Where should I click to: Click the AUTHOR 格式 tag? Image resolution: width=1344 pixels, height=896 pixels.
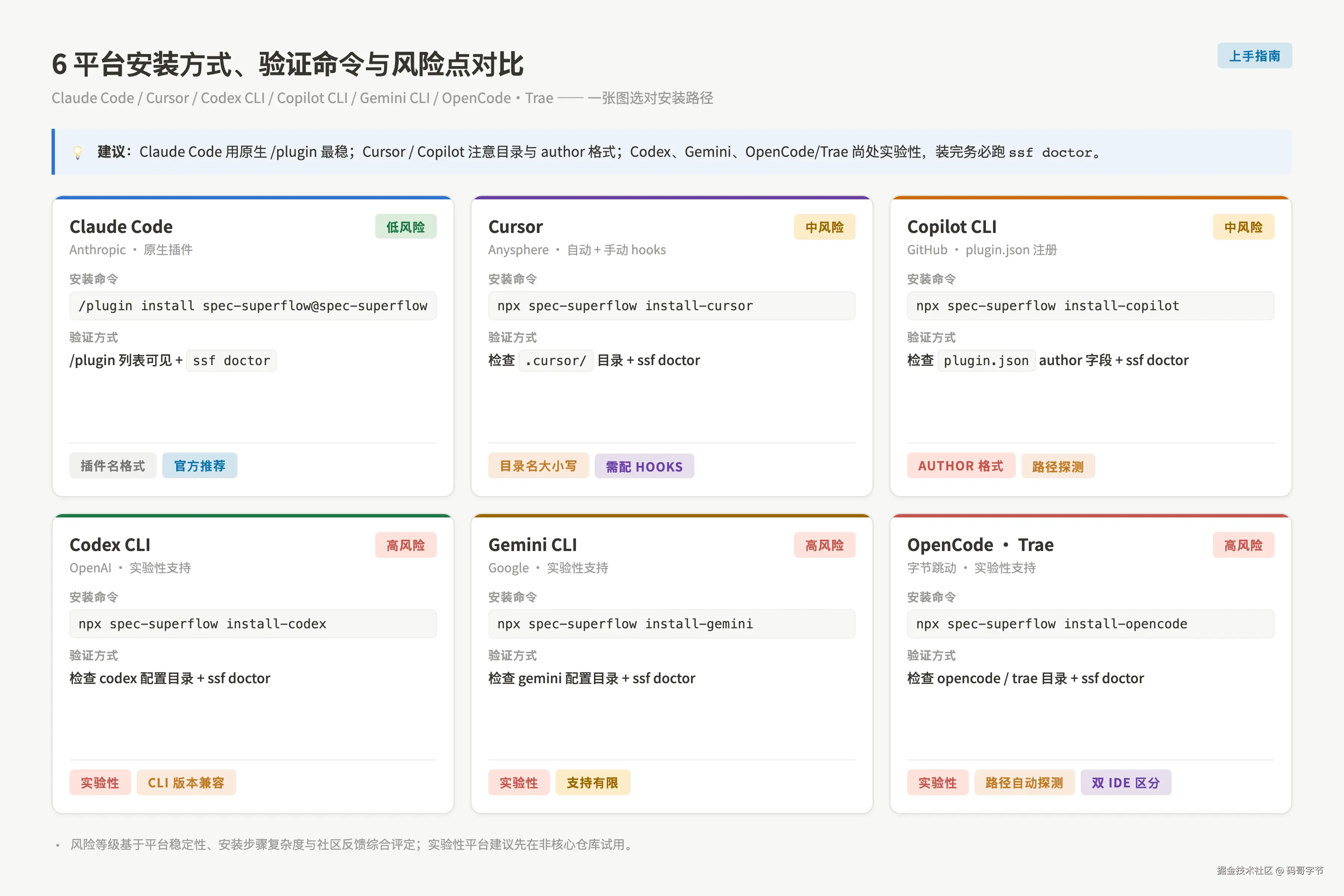(x=961, y=466)
